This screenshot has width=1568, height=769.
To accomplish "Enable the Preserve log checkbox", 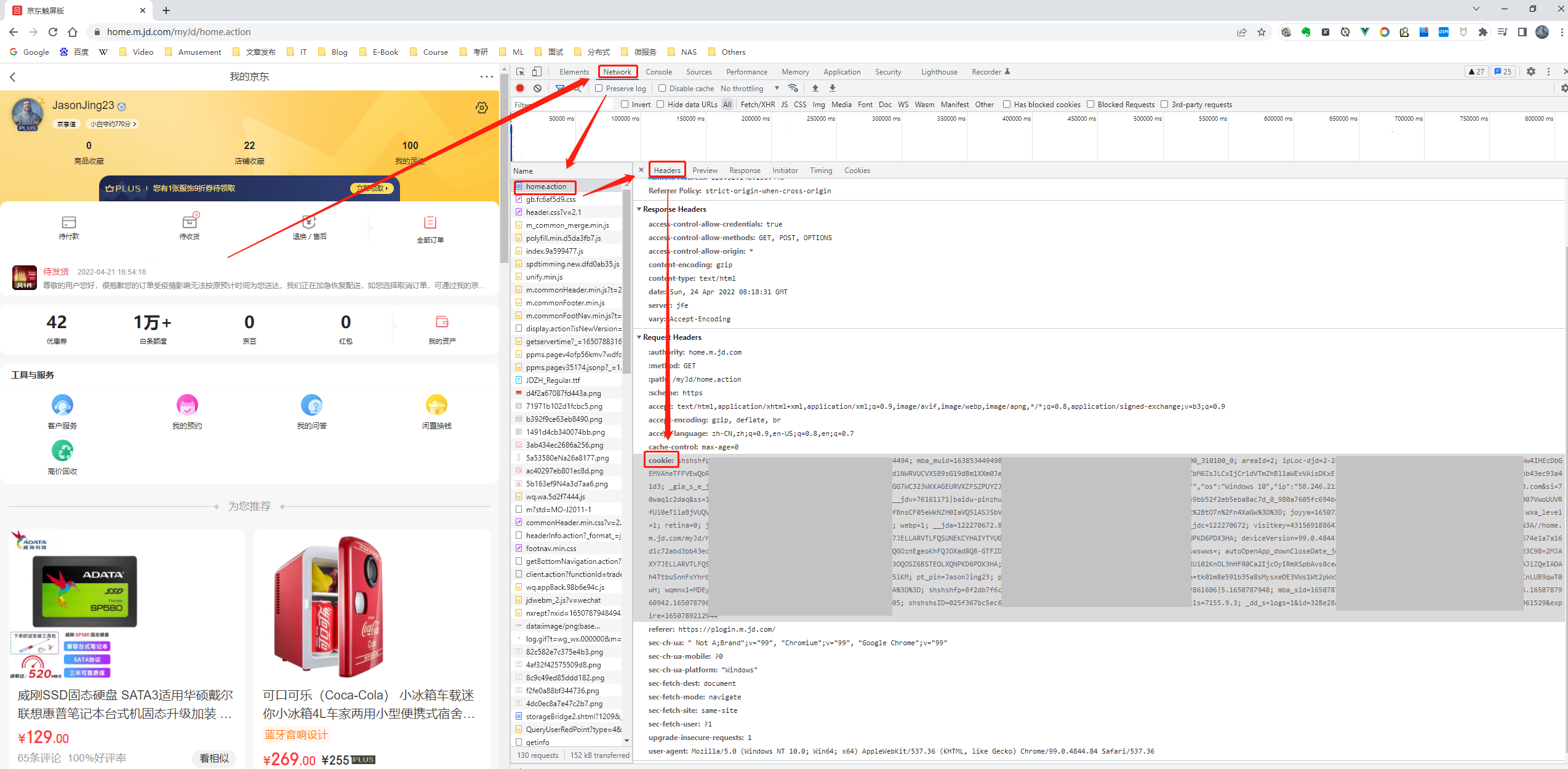I will pos(599,88).
